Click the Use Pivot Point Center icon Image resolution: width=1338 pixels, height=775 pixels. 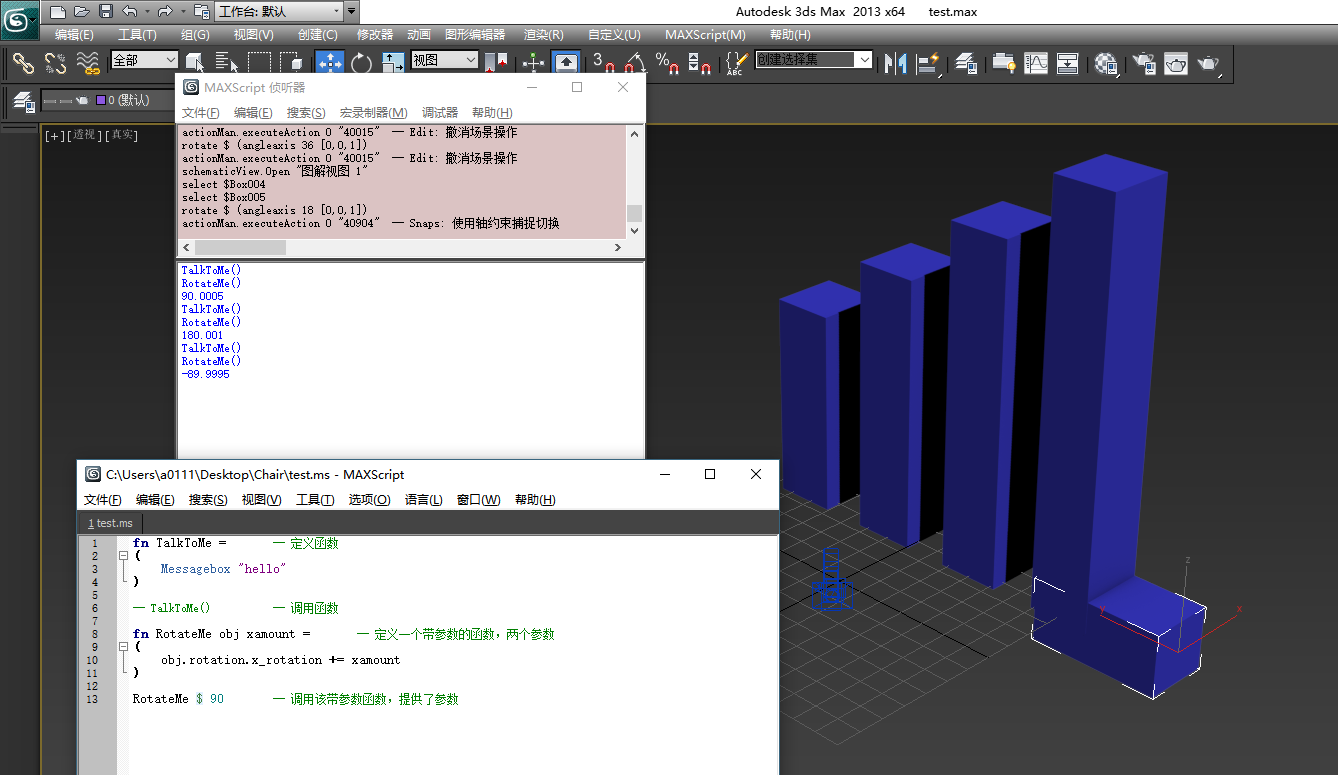pyautogui.click(x=496, y=63)
